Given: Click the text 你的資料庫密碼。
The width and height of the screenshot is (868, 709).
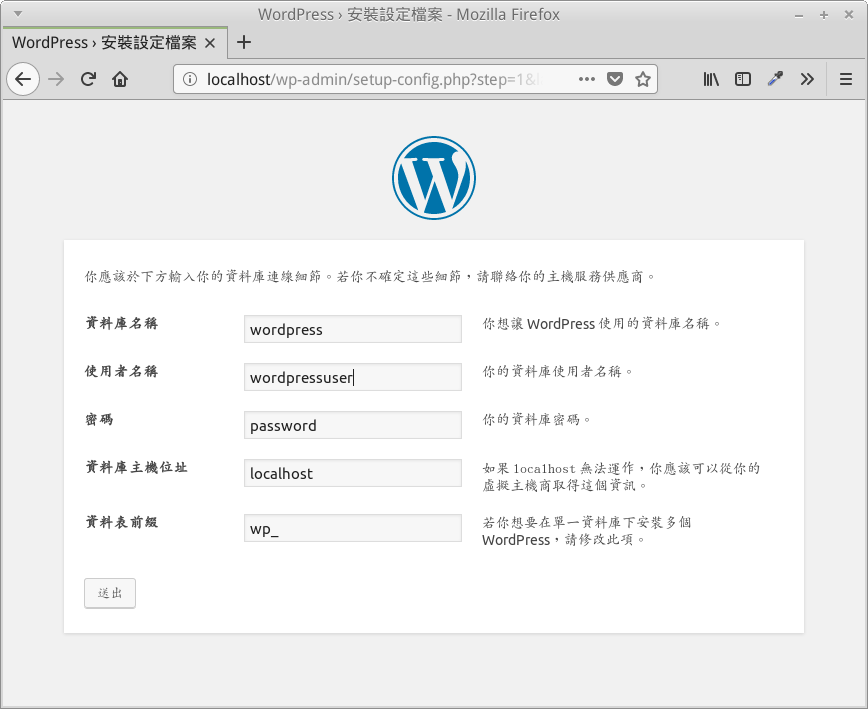Looking at the screenshot, I should click(x=536, y=420).
